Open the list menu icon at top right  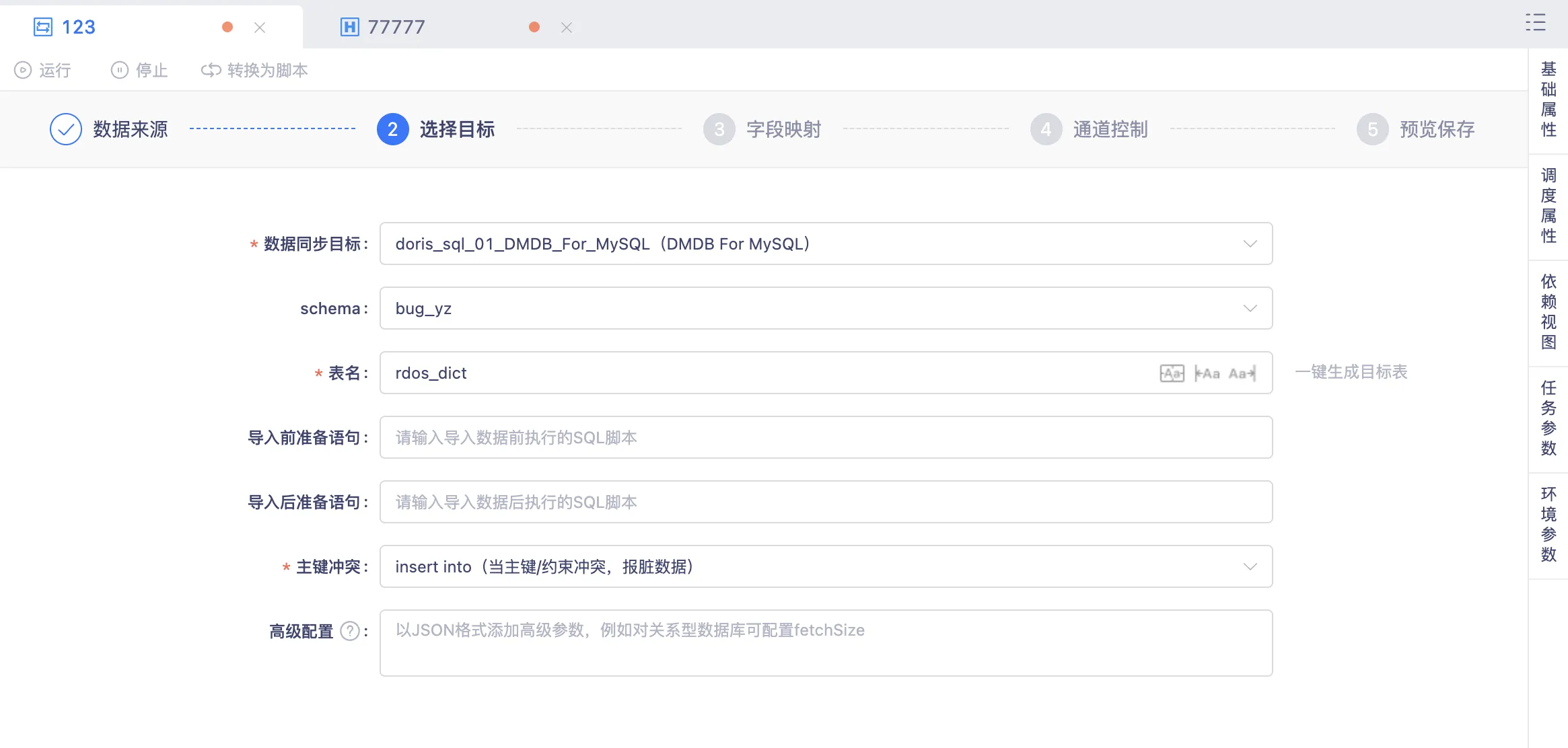click(x=1535, y=23)
